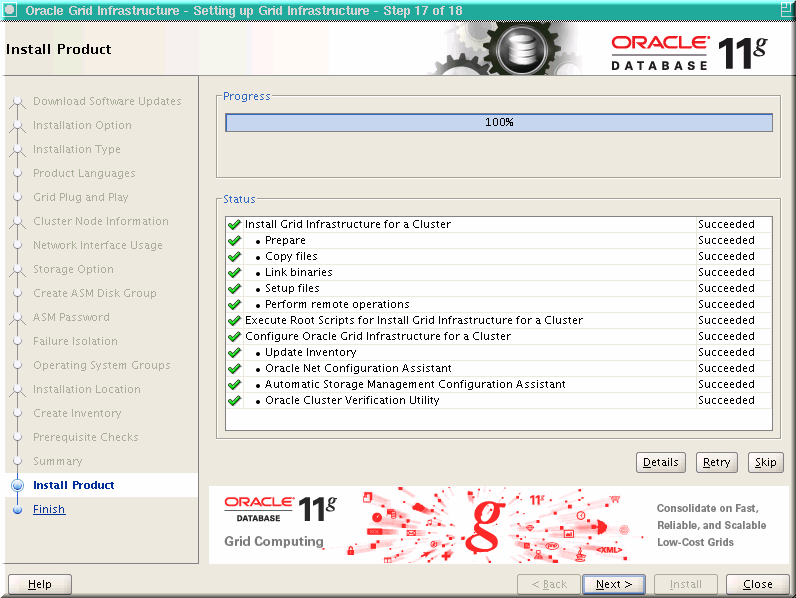Click checkmark for Update Inventory row
This screenshot has height=598, width=796.
coord(235,352)
